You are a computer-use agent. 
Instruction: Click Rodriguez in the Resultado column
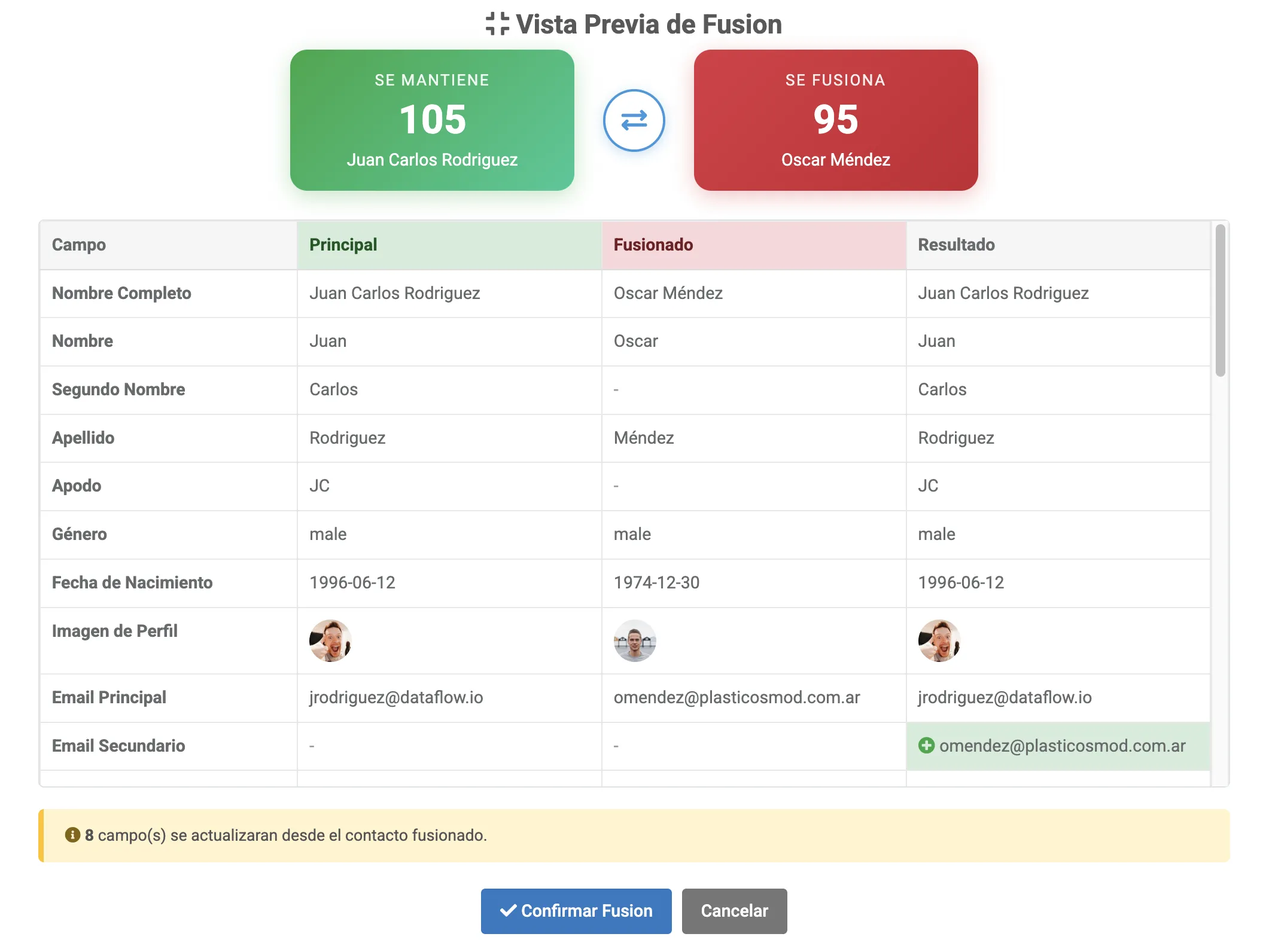point(956,438)
